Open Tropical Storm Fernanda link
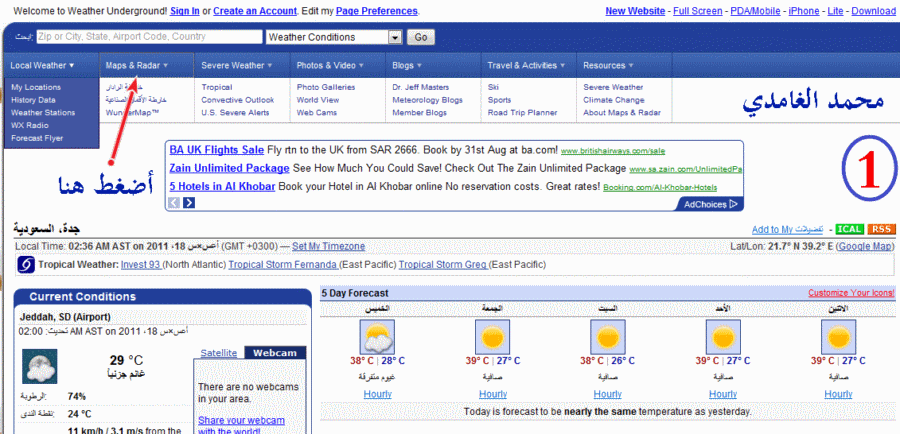This screenshot has width=900, height=434. coord(283,265)
